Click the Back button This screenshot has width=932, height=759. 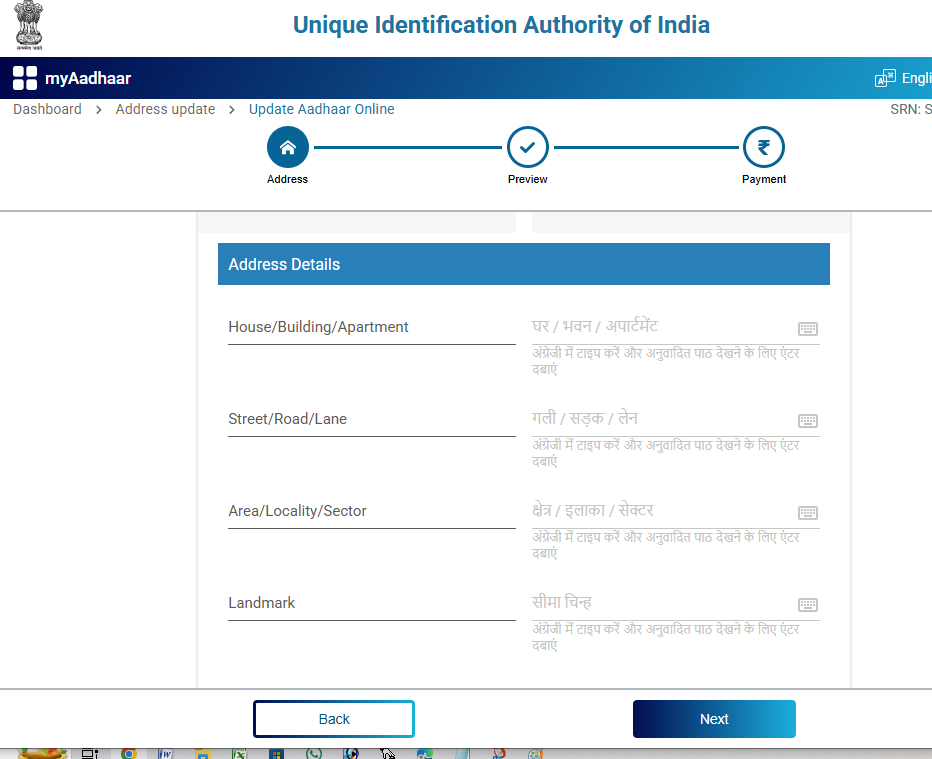[333, 718]
